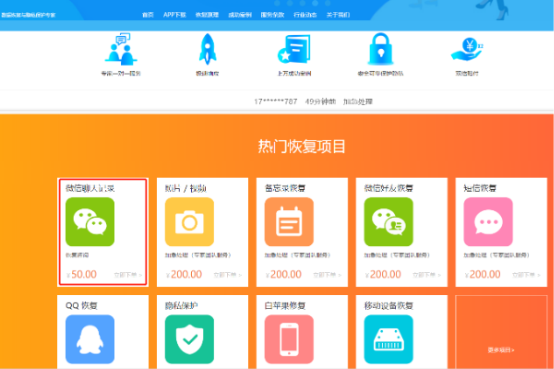Screen dimensions: 554x369
Task: Click the WeChat friends recovery icon
Action: [389, 222]
